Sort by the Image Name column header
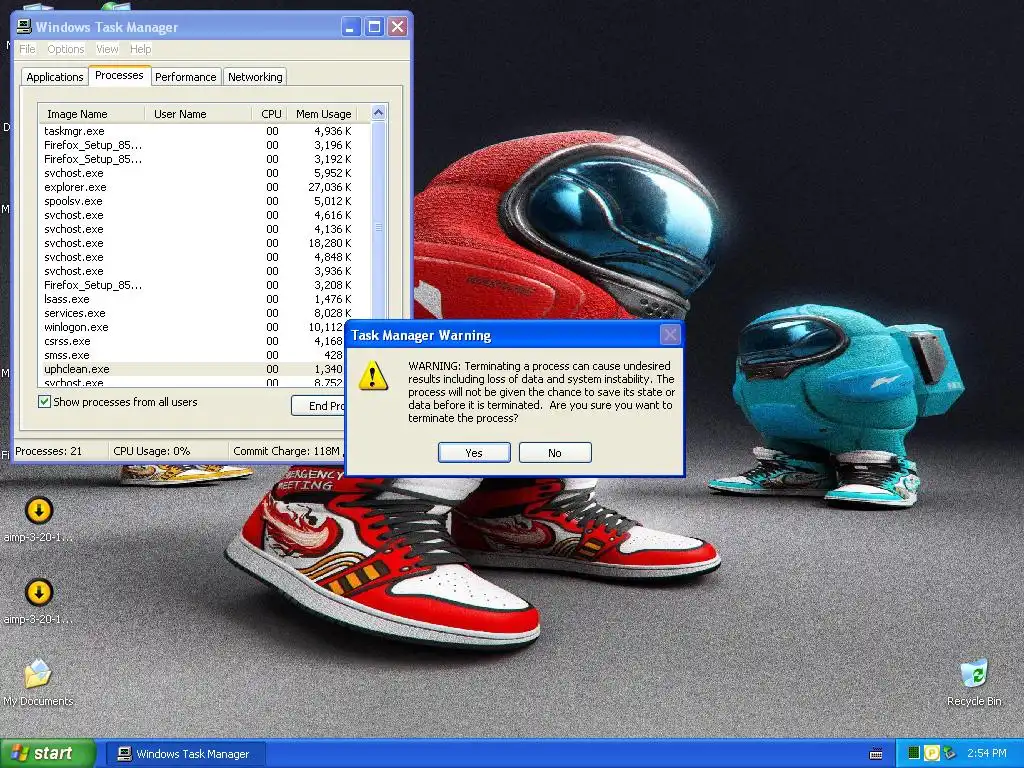The height and width of the screenshot is (768, 1024). (91, 114)
